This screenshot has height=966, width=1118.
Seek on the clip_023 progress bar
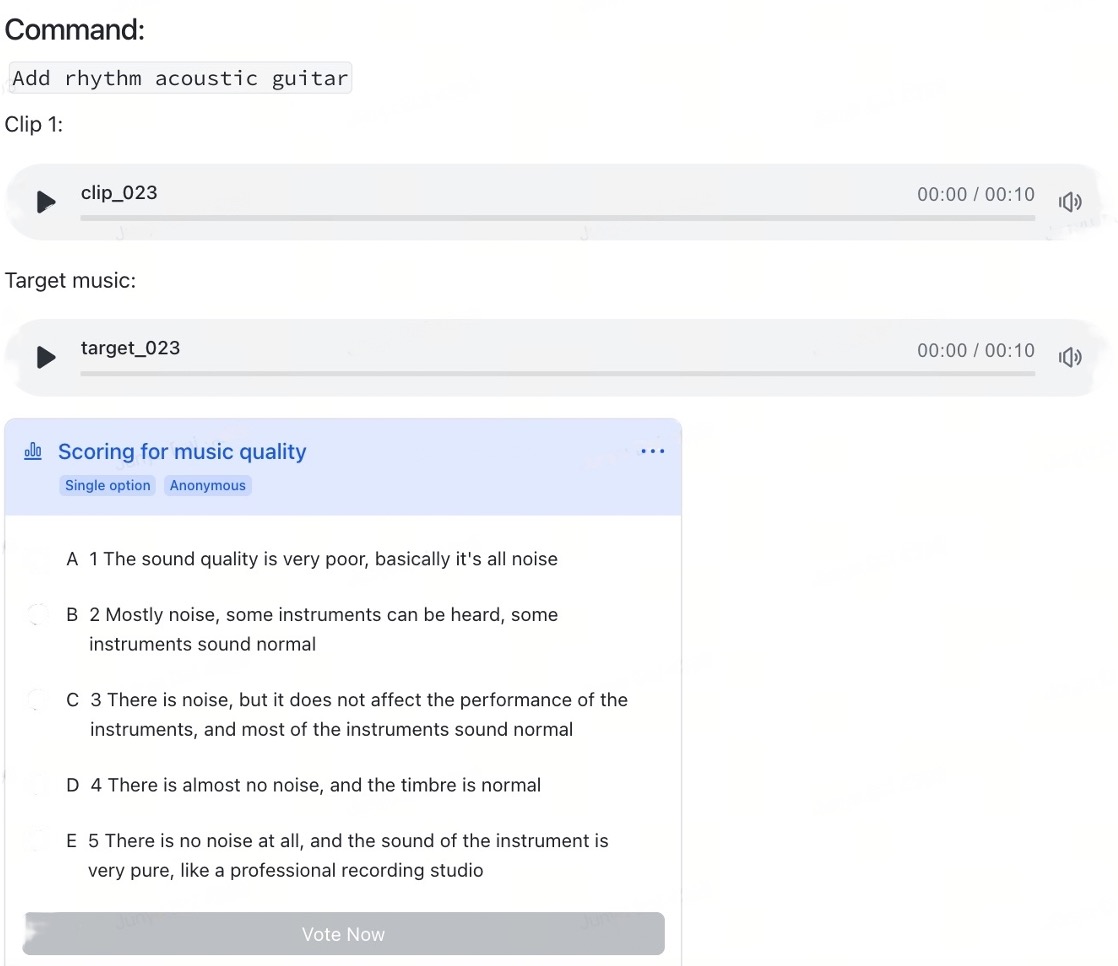(557, 217)
